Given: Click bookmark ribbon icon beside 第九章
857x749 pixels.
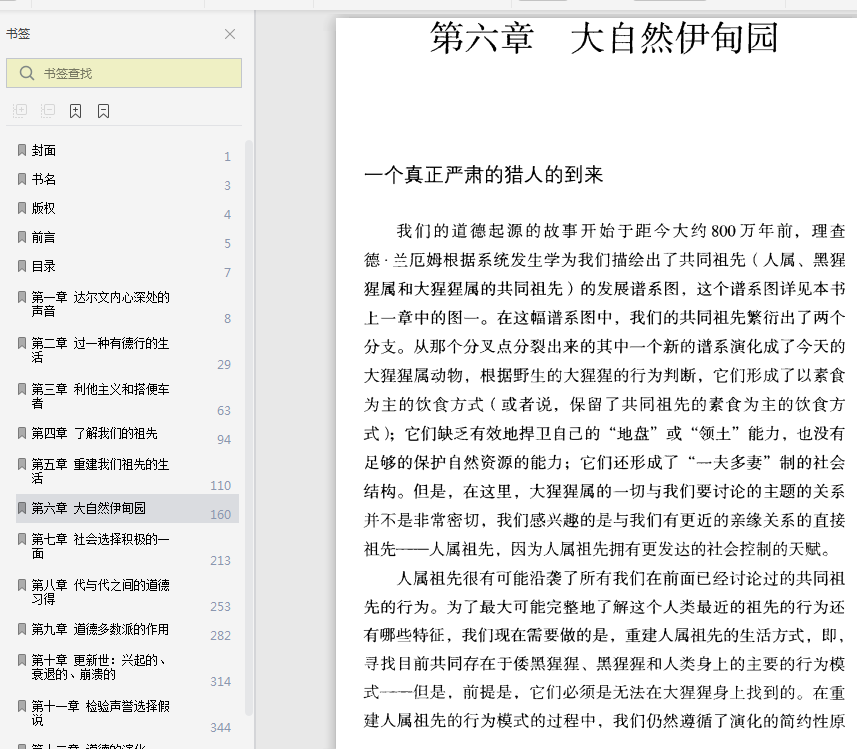Looking at the screenshot, I should coord(22,629).
